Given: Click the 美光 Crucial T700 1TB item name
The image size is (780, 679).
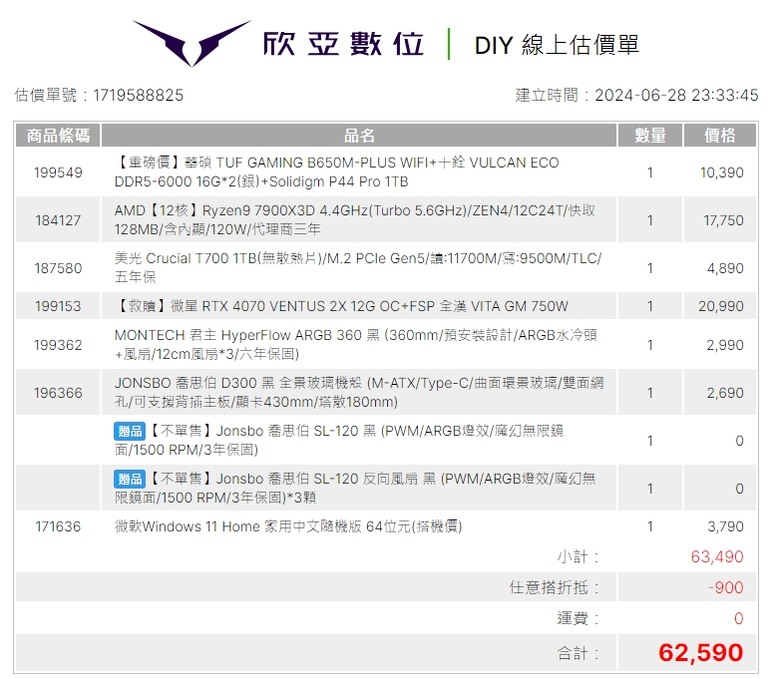Looking at the screenshot, I should coord(358,268).
